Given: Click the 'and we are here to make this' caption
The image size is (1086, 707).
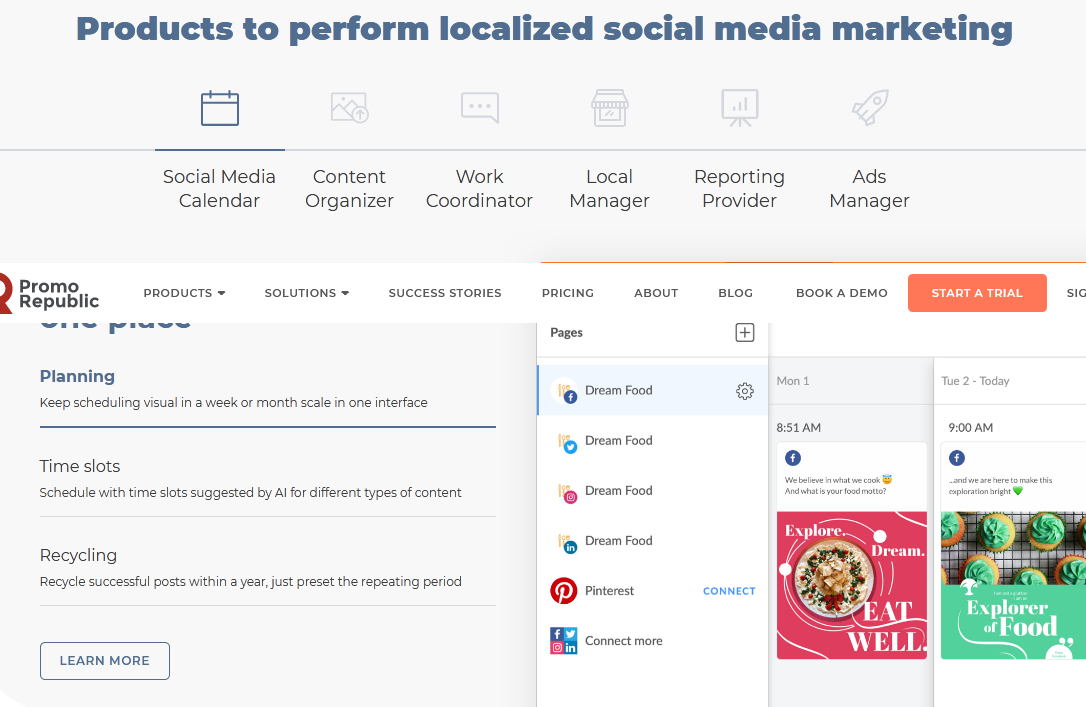Looking at the screenshot, I should [1000, 485].
